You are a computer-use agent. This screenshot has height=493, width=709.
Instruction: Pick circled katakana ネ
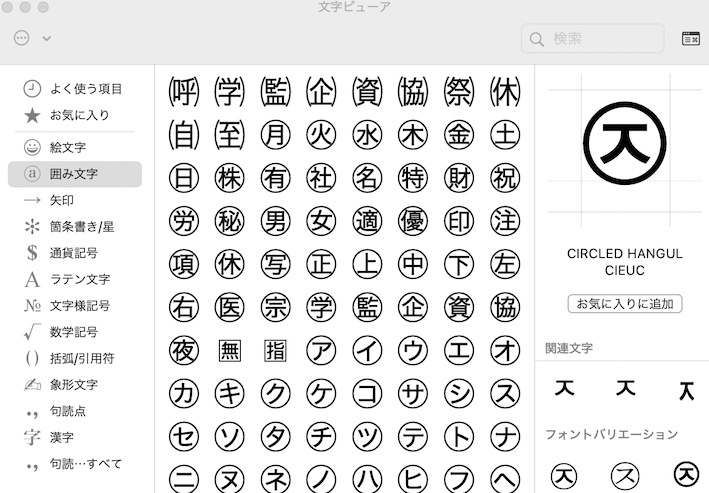275,479
